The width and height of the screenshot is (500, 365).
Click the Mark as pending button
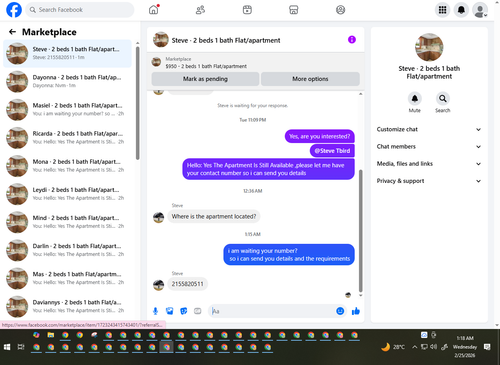(205, 79)
